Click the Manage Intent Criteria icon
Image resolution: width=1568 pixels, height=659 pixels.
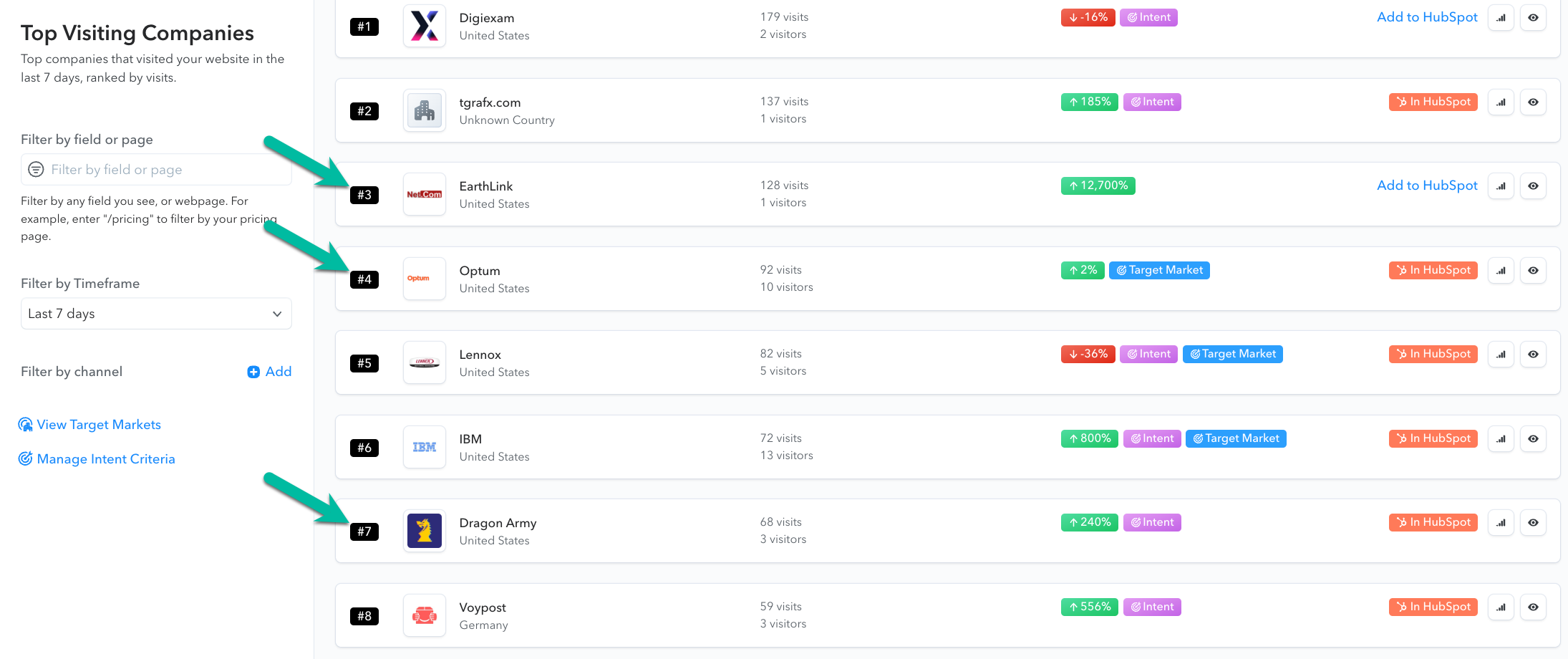[26, 459]
